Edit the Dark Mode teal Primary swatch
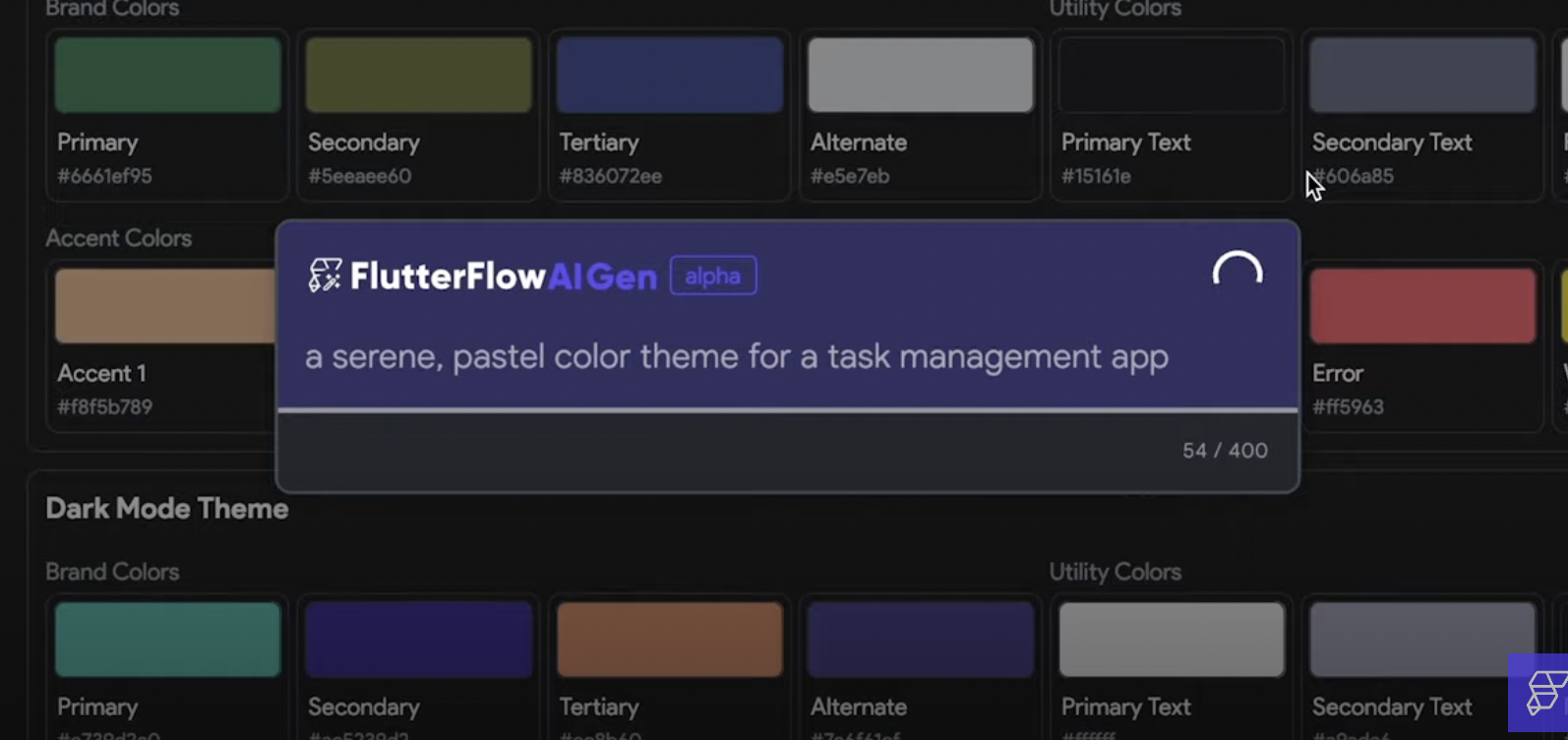This screenshot has width=1568, height=740. (168, 640)
